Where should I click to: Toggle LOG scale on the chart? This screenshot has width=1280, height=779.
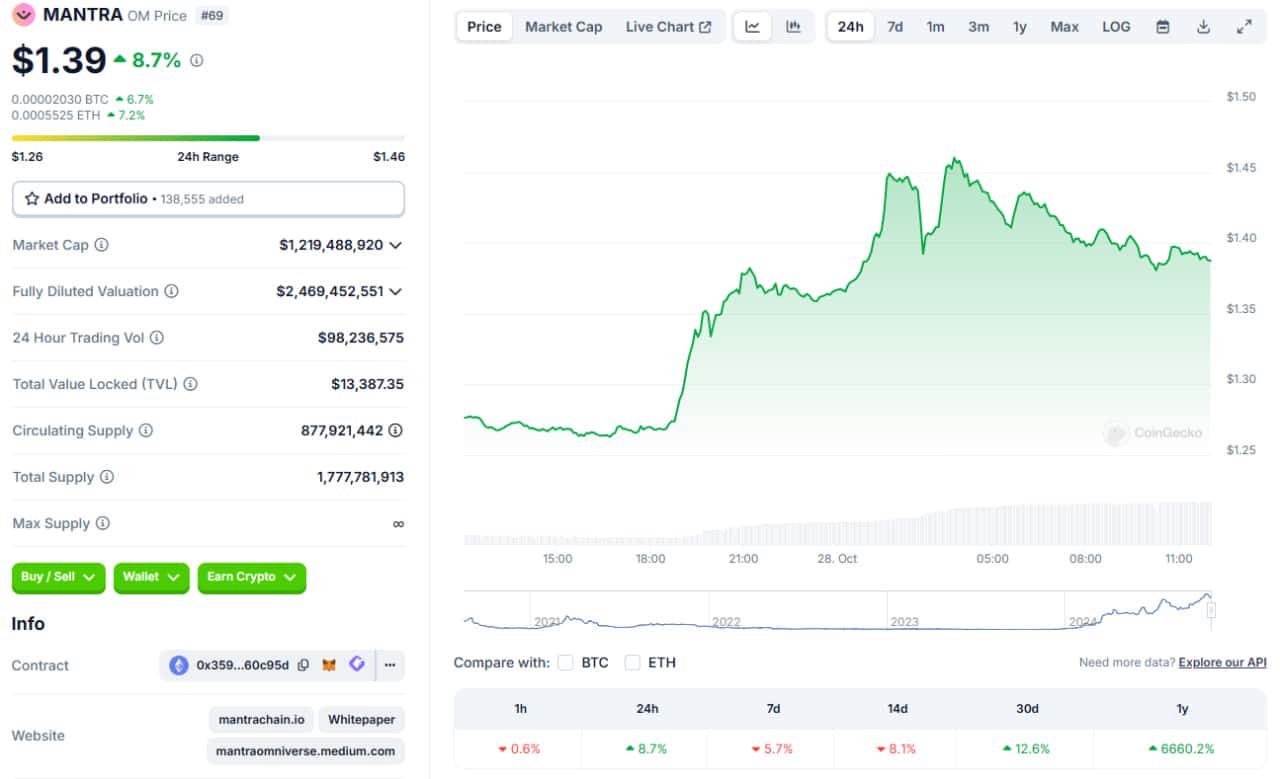[x=1116, y=27]
